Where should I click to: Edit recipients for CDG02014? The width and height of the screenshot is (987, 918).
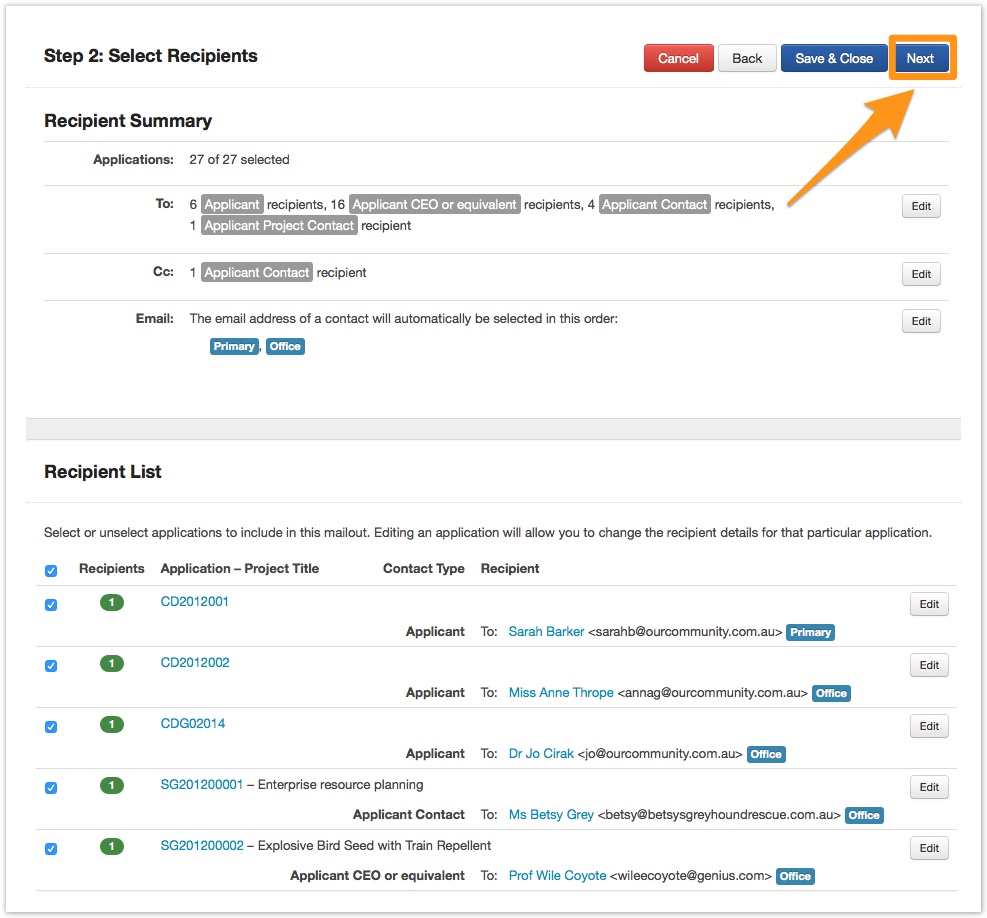pyautogui.click(x=929, y=726)
